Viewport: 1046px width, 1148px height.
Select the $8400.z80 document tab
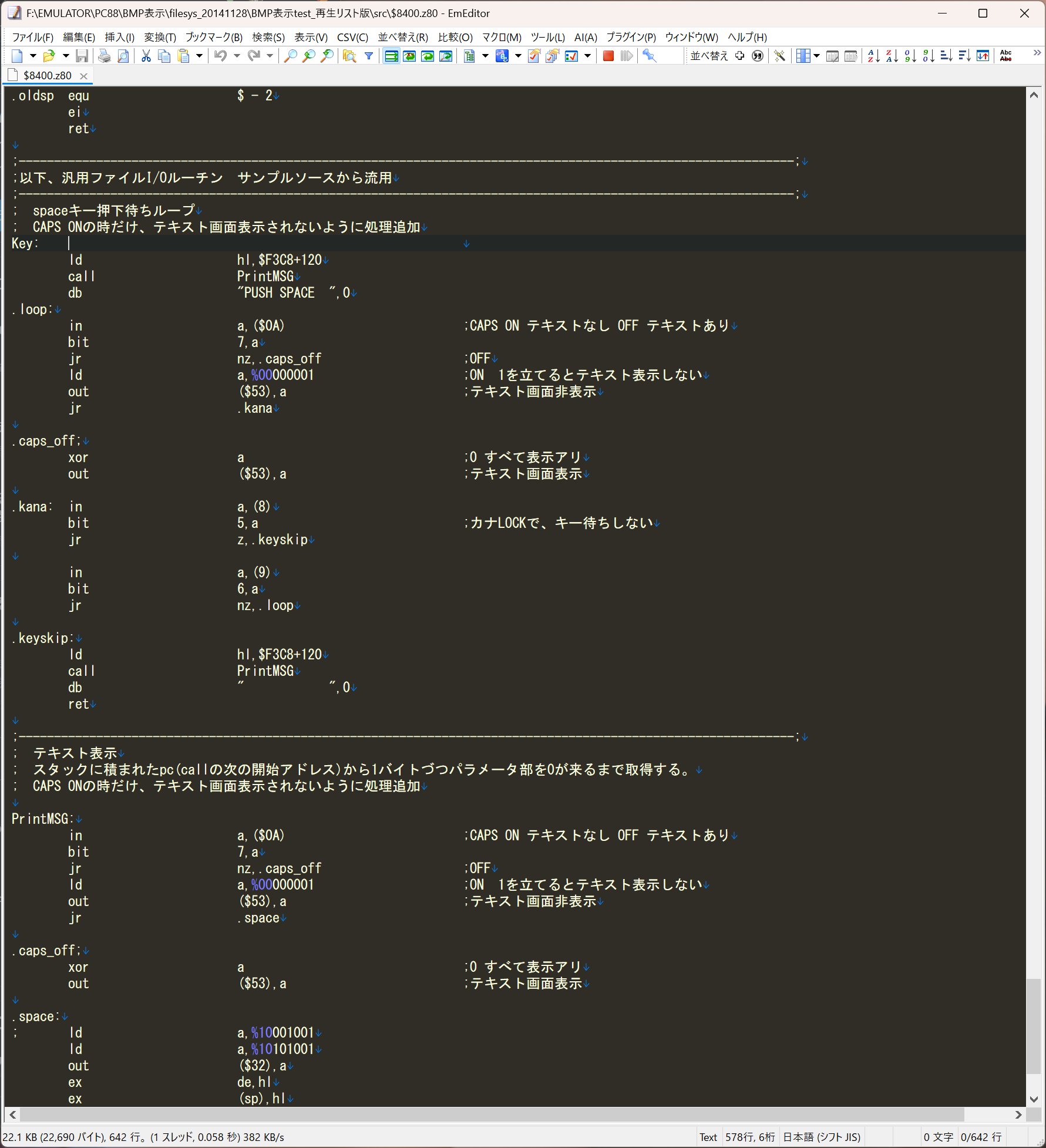pos(47,76)
